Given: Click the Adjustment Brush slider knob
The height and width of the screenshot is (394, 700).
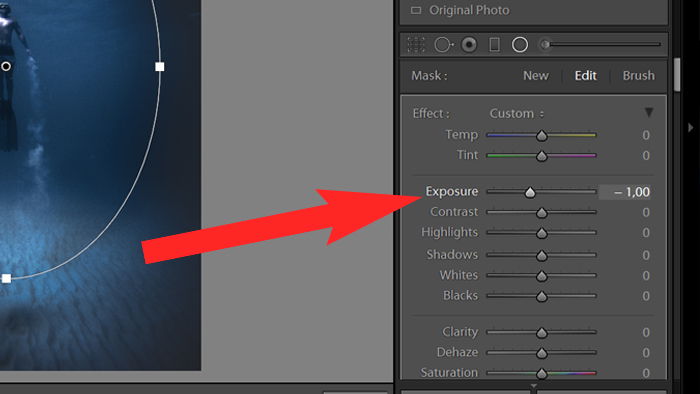Looking at the screenshot, I should pyautogui.click(x=545, y=45).
